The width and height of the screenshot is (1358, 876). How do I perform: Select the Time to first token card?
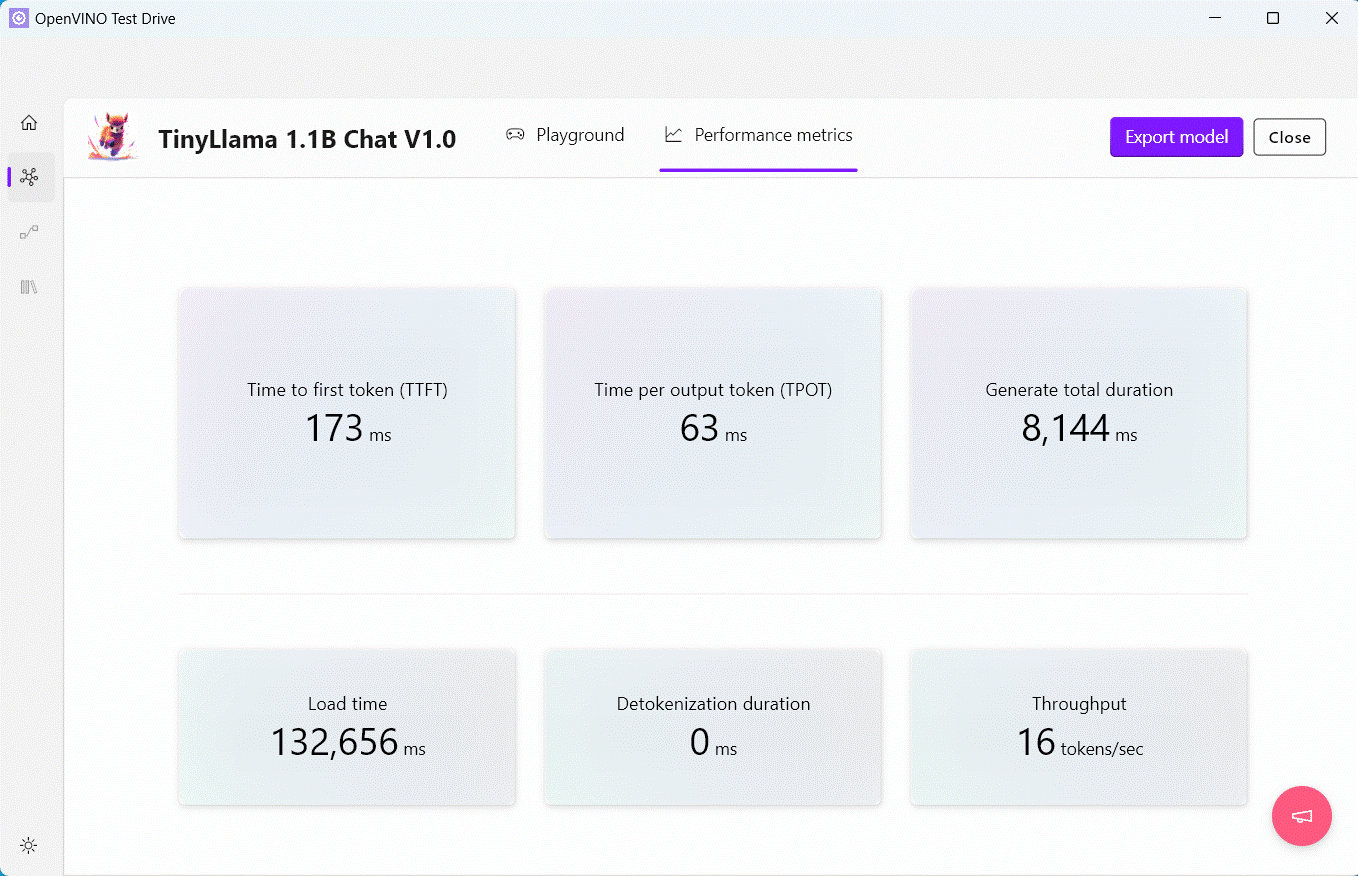click(347, 413)
